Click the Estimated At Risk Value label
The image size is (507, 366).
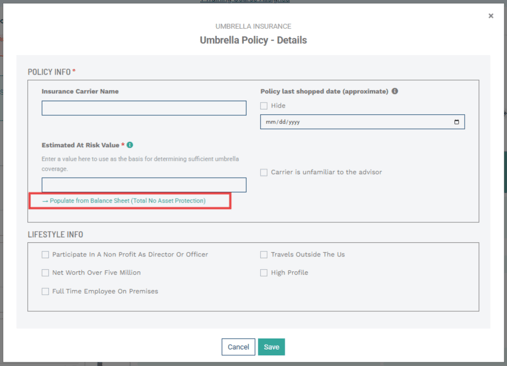pyautogui.click(x=80, y=145)
